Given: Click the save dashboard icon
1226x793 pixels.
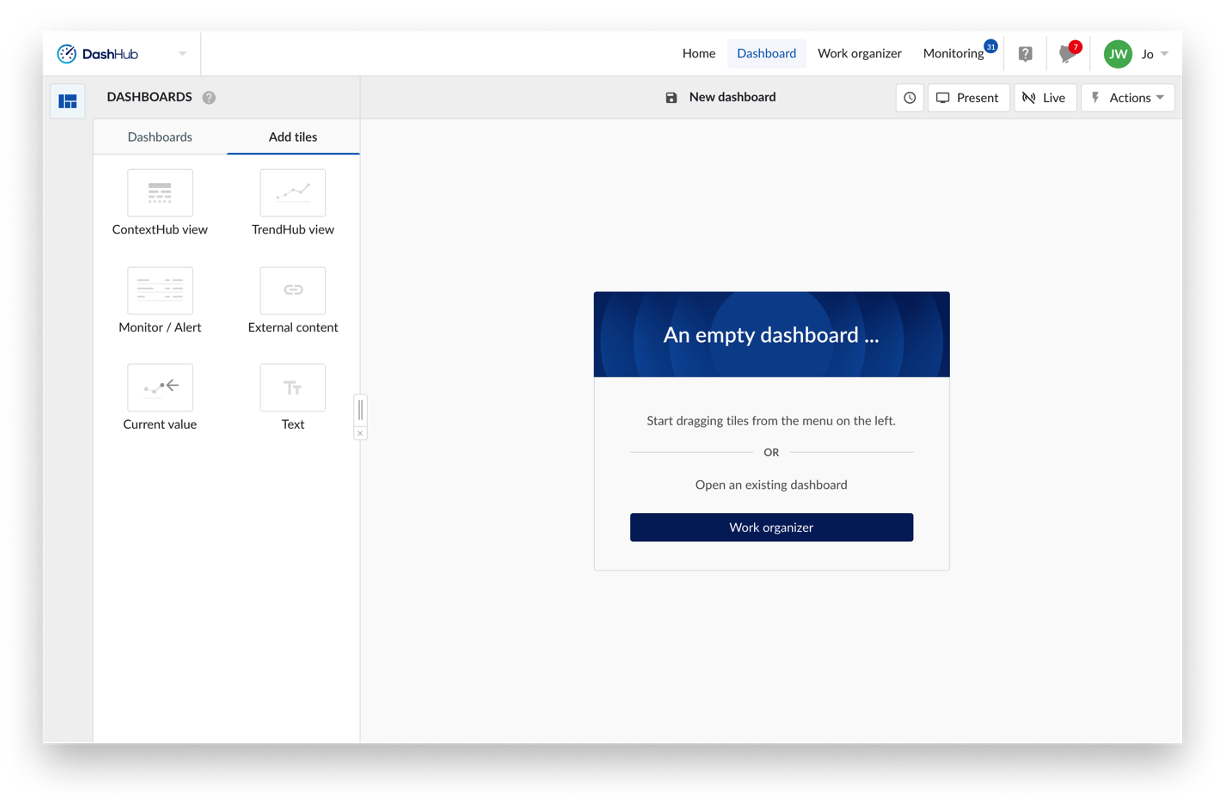Looking at the screenshot, I should click(x=670, y=97).
